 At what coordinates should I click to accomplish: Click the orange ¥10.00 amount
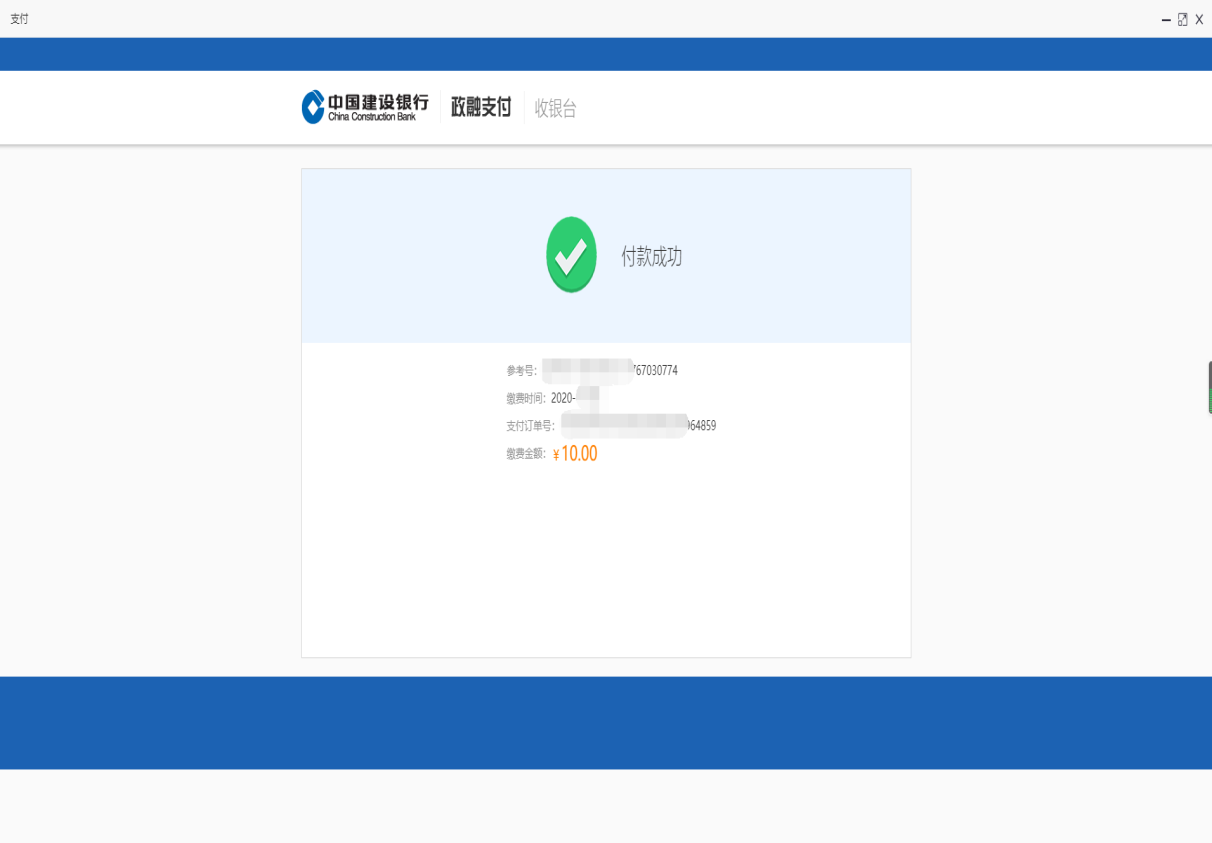click(x=575, y=454)
